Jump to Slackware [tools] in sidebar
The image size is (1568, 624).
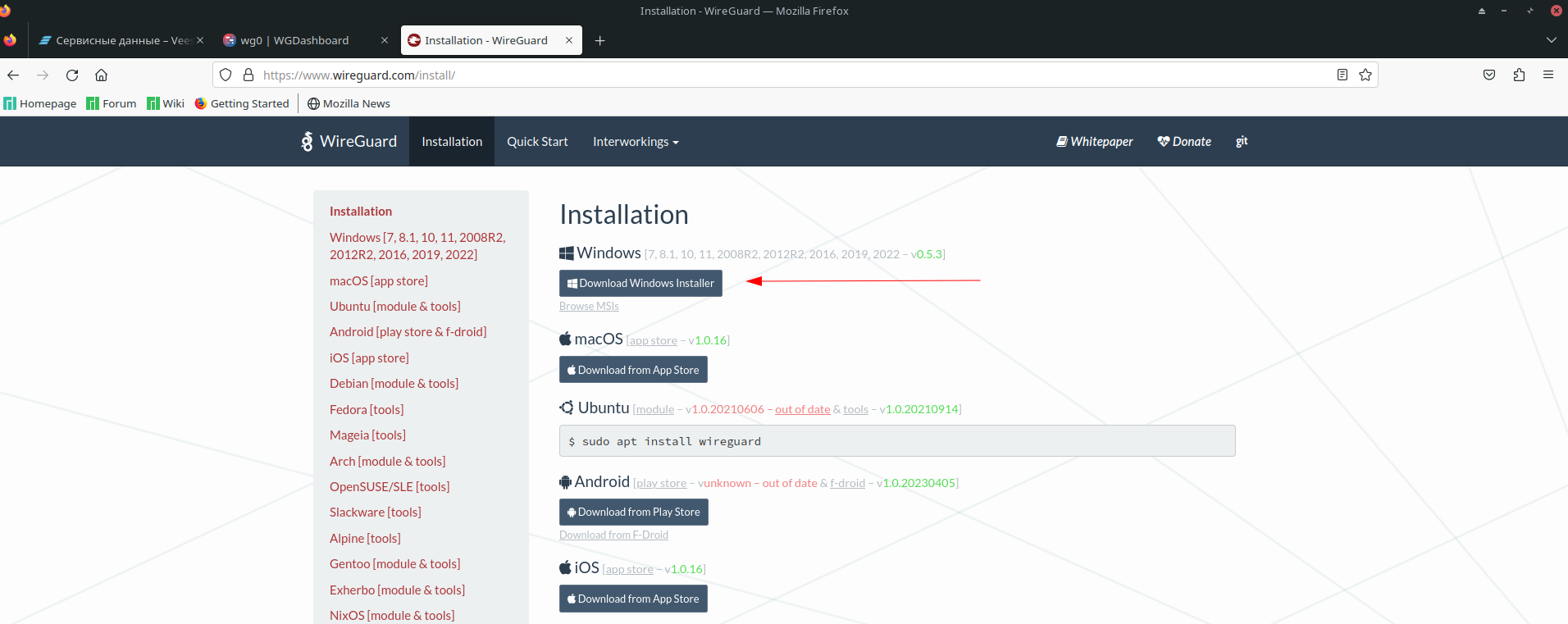click(x=376, y=512)
